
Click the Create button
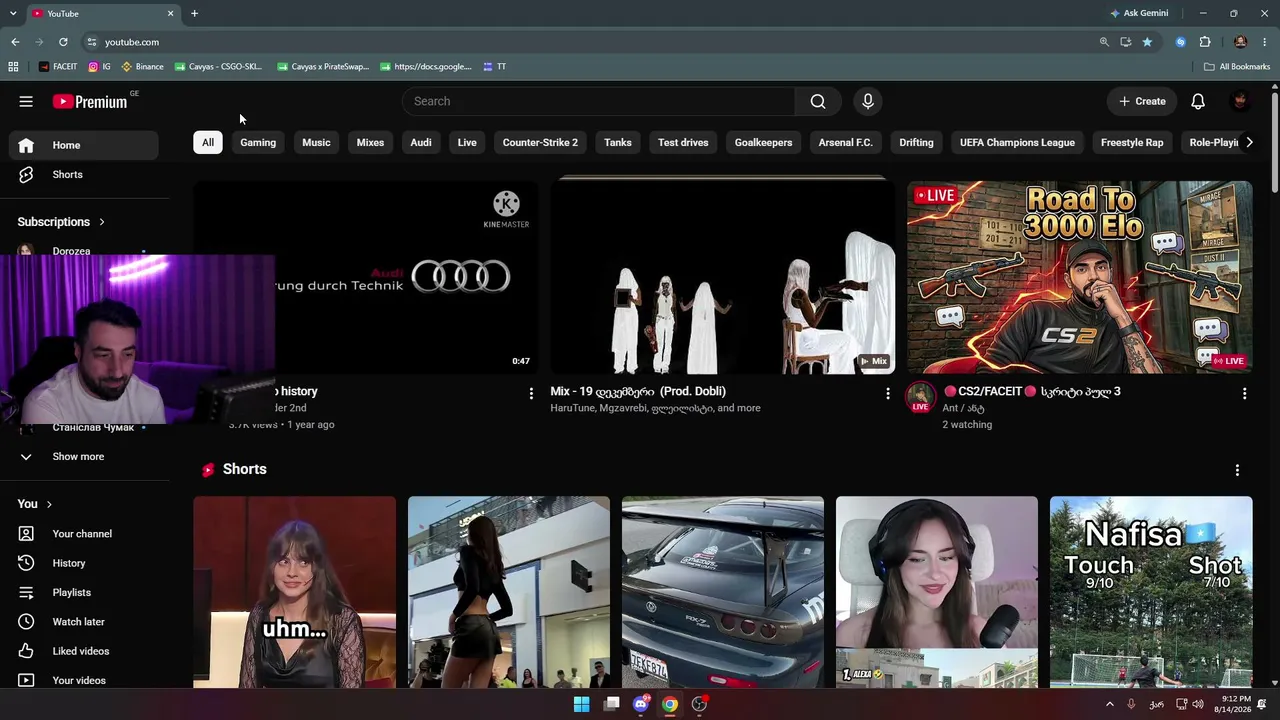(x=1142, y=101)
